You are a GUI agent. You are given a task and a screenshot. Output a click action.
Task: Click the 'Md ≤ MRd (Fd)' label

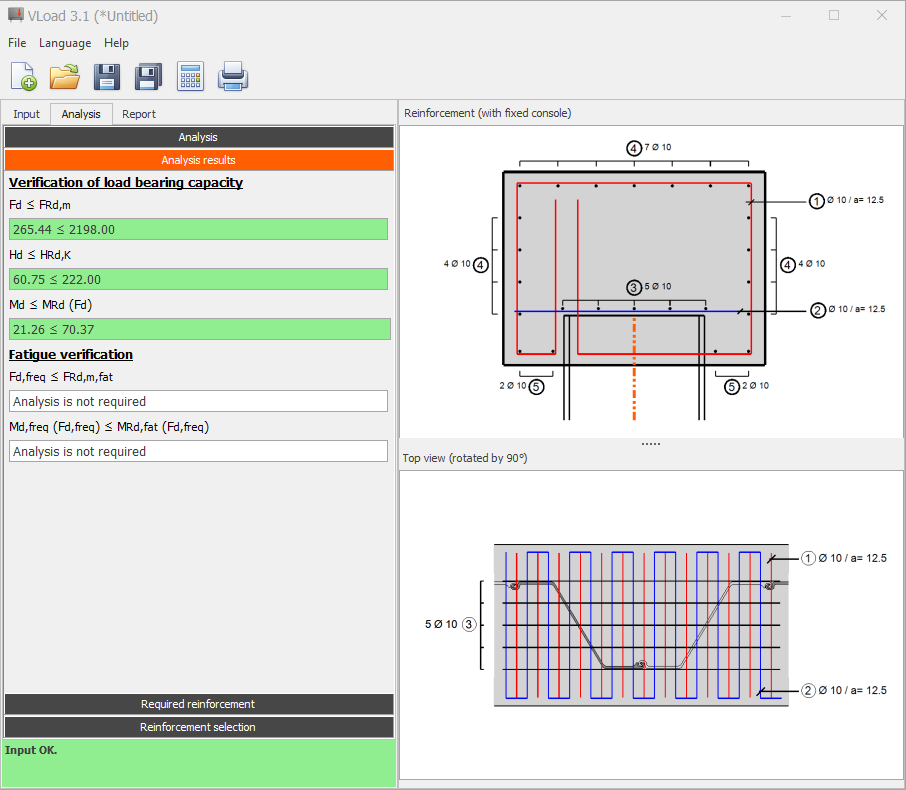[51, 305]
